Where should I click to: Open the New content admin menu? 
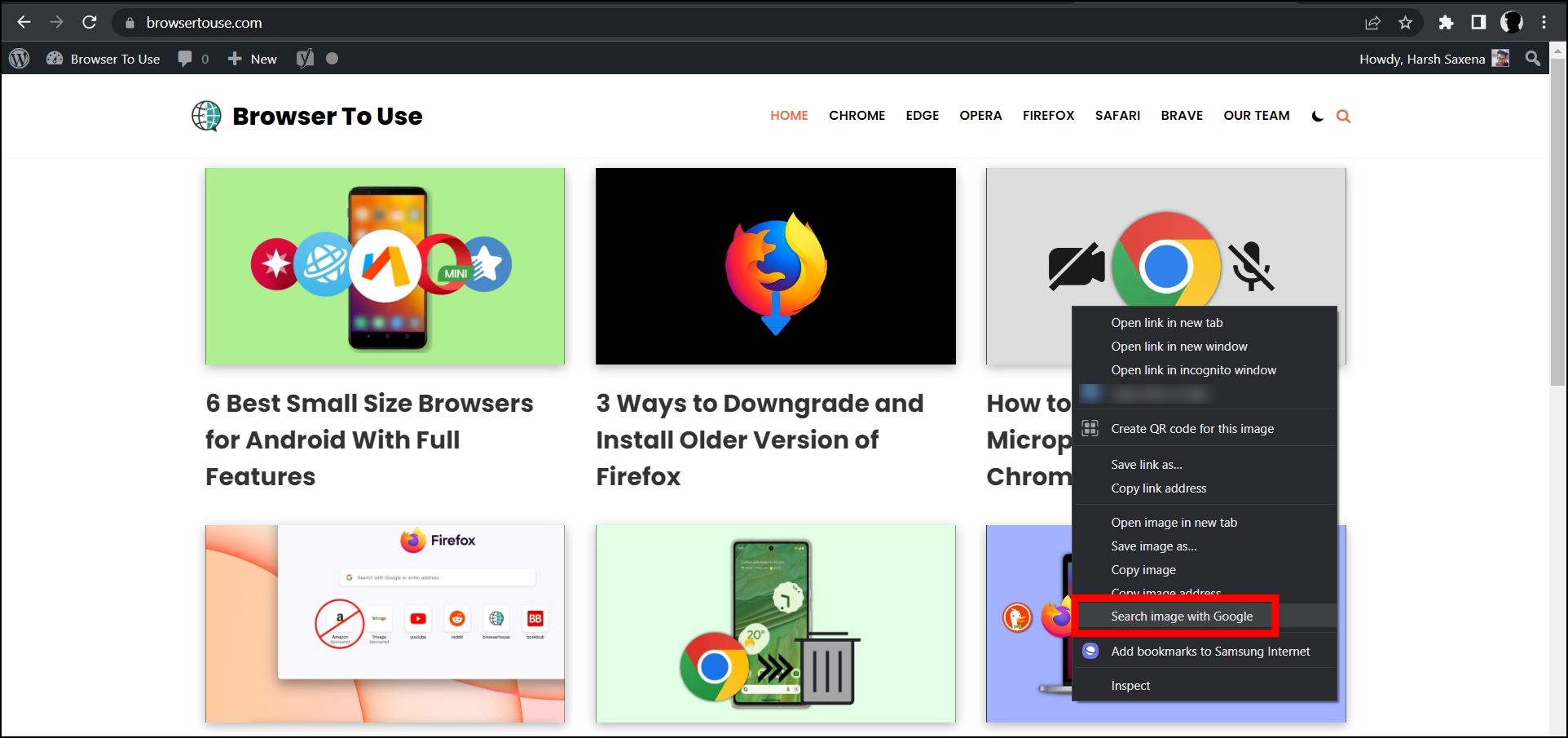coord(253,59)
